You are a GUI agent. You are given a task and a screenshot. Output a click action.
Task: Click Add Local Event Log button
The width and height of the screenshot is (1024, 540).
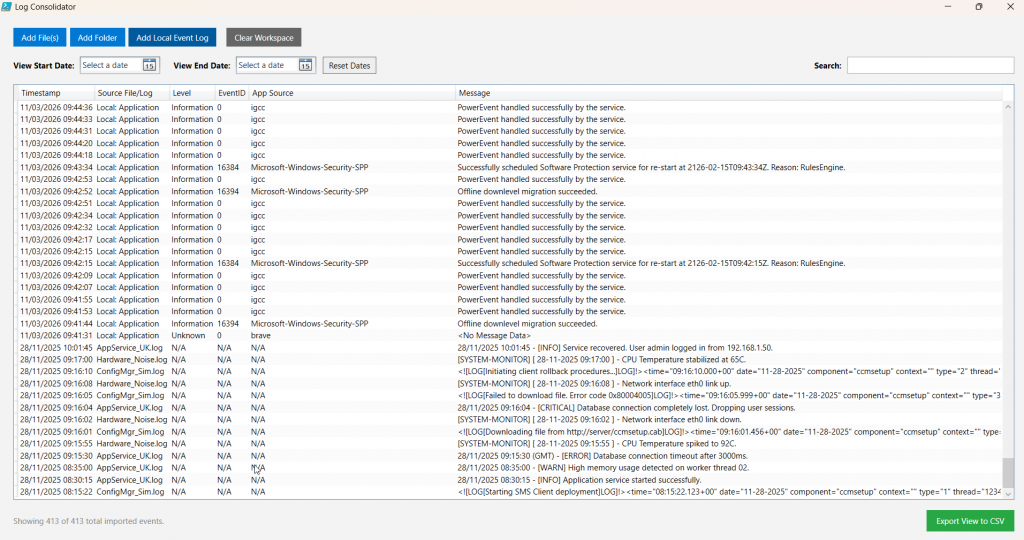[172, 38]
